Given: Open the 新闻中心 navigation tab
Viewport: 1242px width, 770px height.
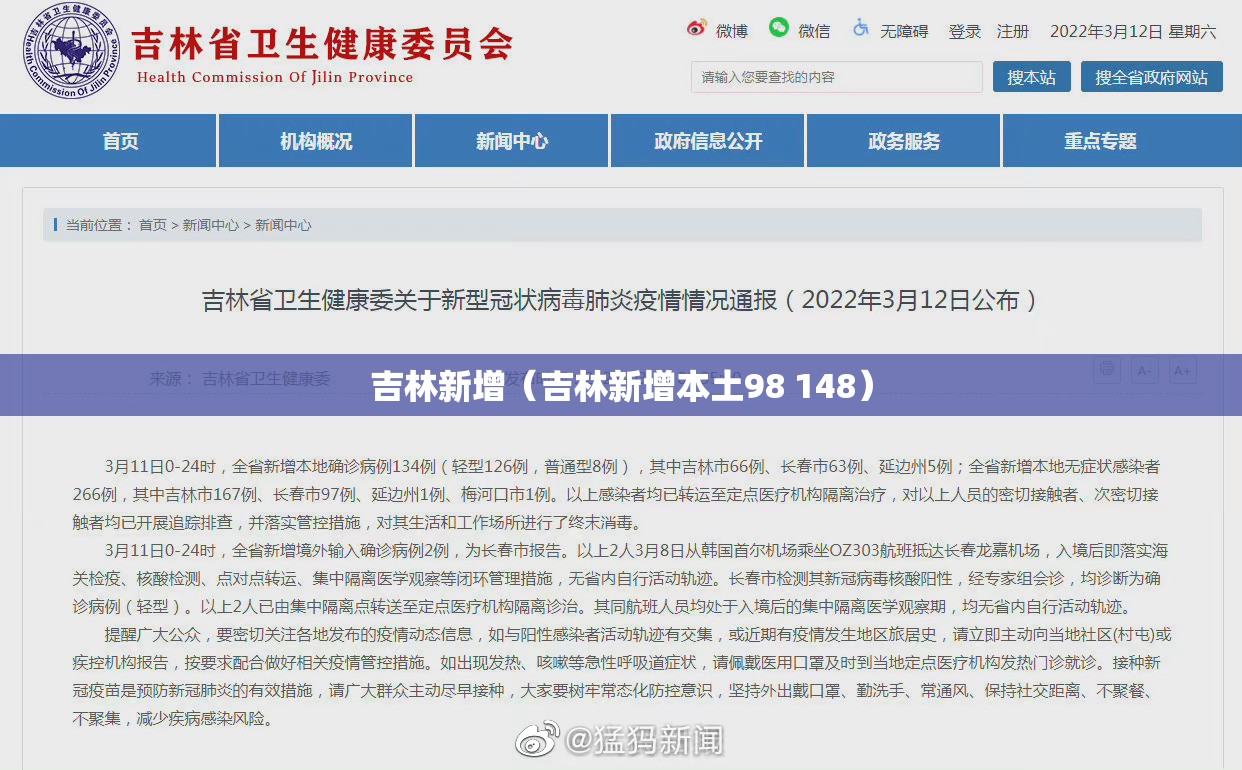Looking at the screenshot, I should 512,141.
